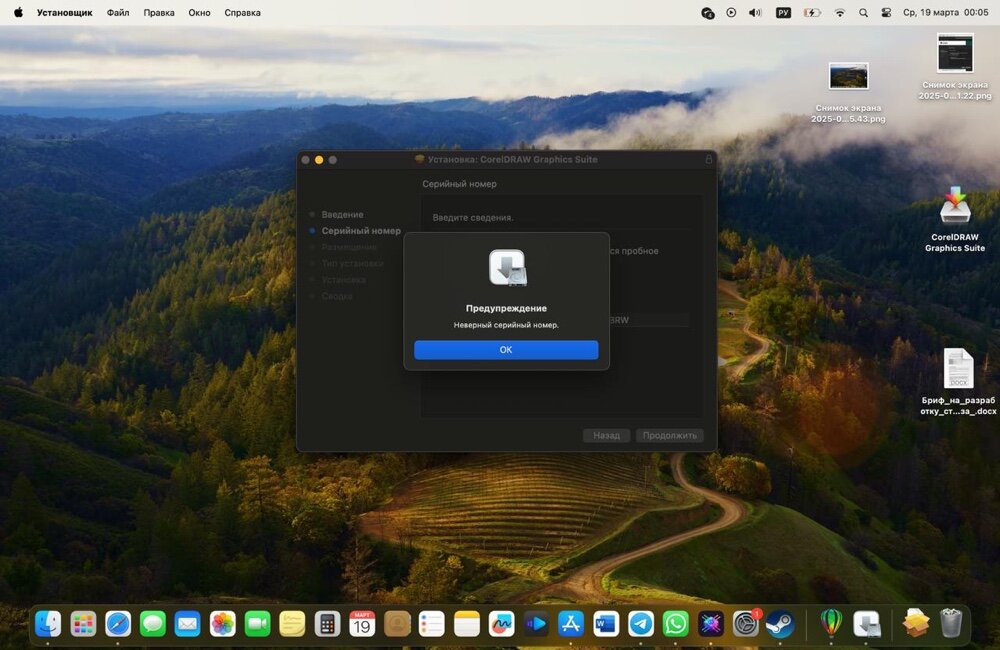Open Telegram from the Dock
The height and width of the screenshot is (650, 1000).
coord(641,624)
